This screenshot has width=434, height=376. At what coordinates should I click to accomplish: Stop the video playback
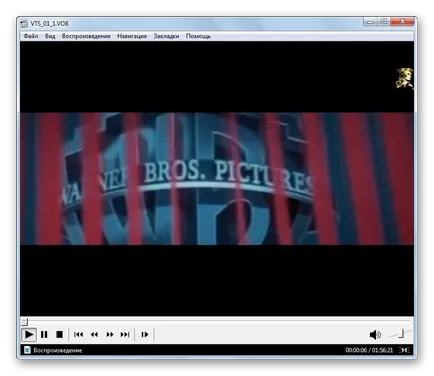59,334
